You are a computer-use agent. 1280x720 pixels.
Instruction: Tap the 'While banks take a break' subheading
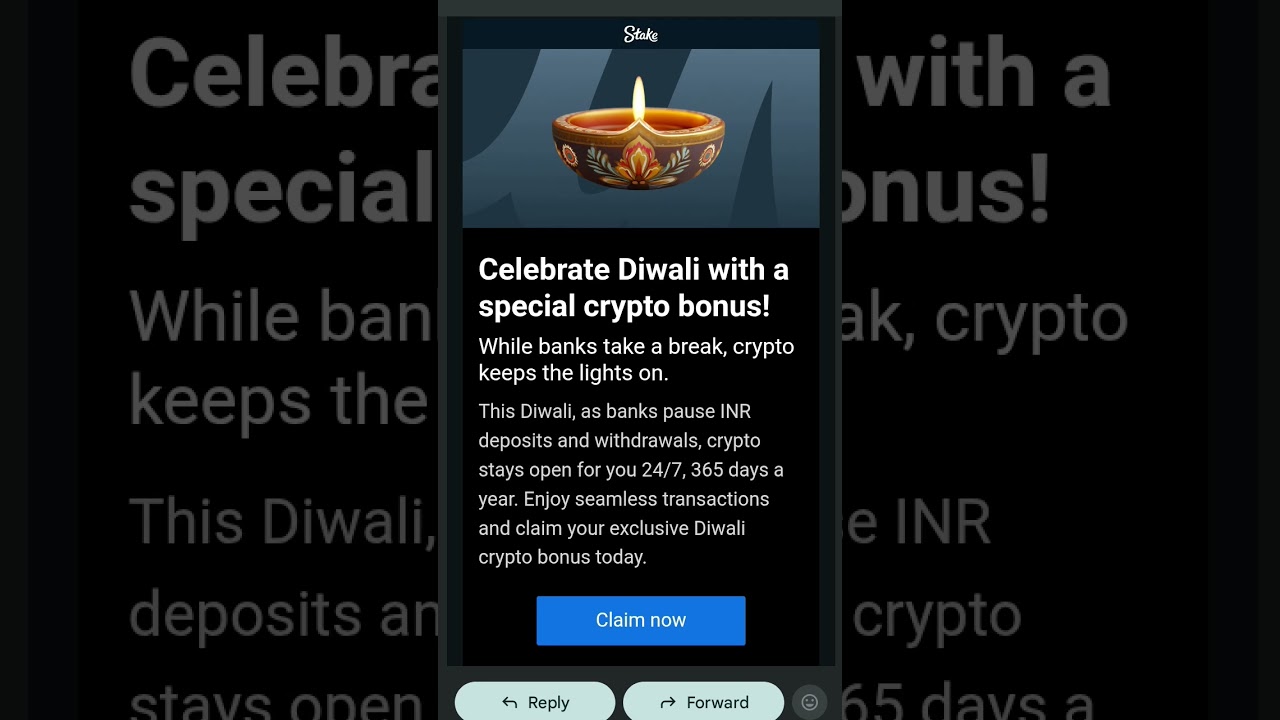[636, 360]
